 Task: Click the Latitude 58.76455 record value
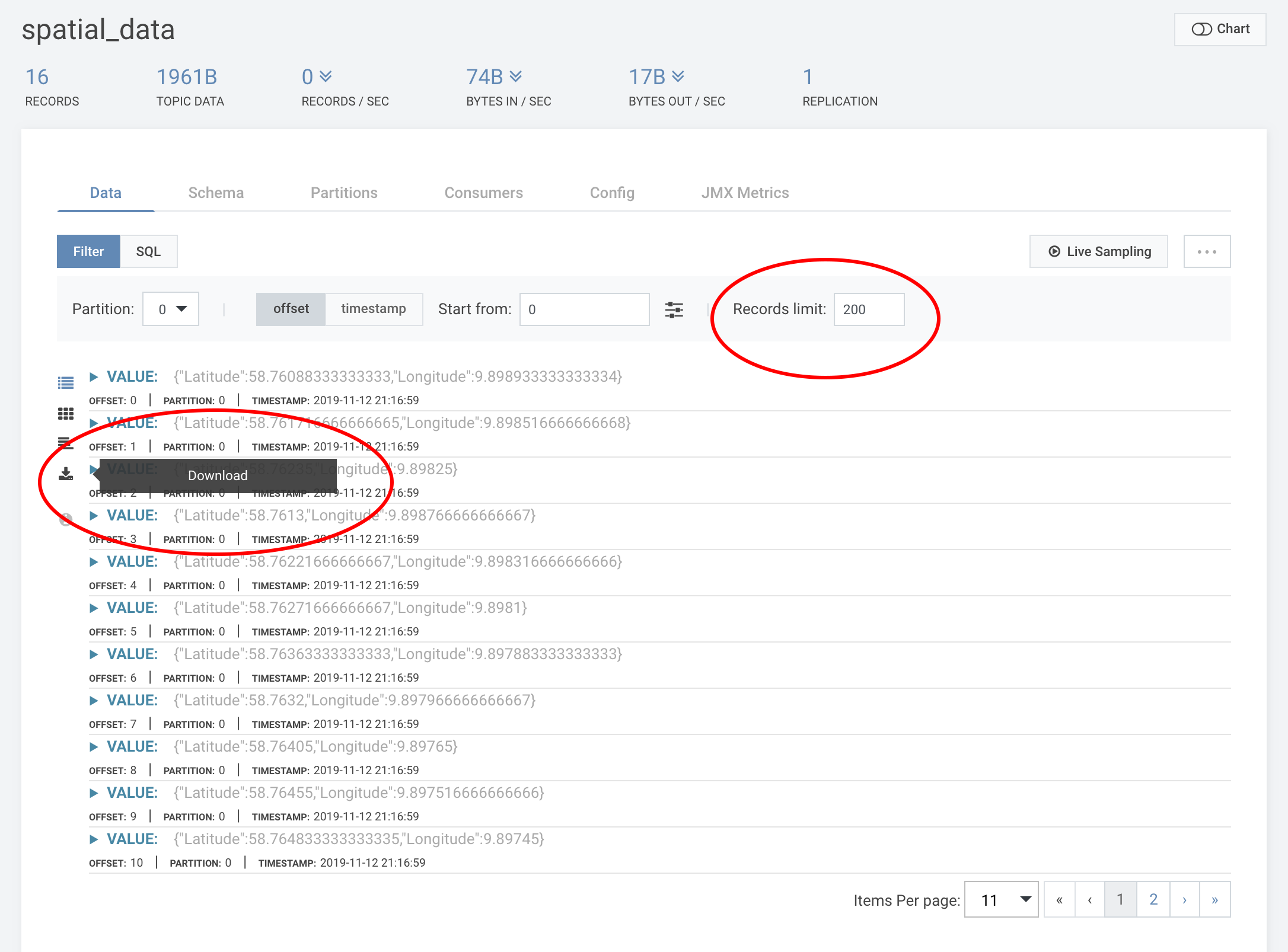pos(359,793)
